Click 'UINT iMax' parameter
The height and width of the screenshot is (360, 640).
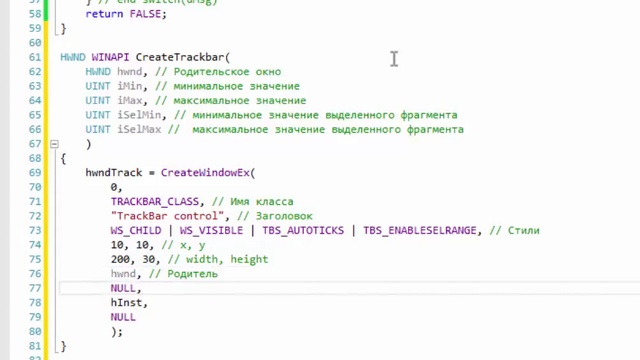pyautogui.click(x=114, y=100)
